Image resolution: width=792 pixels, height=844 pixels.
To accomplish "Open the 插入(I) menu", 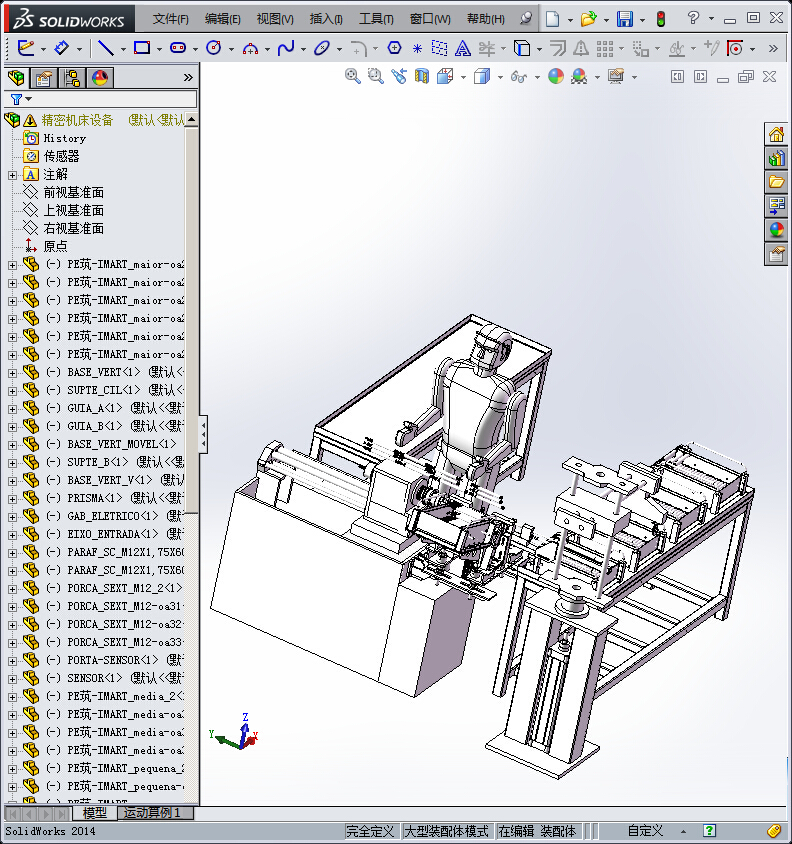I will click(326, 19).
